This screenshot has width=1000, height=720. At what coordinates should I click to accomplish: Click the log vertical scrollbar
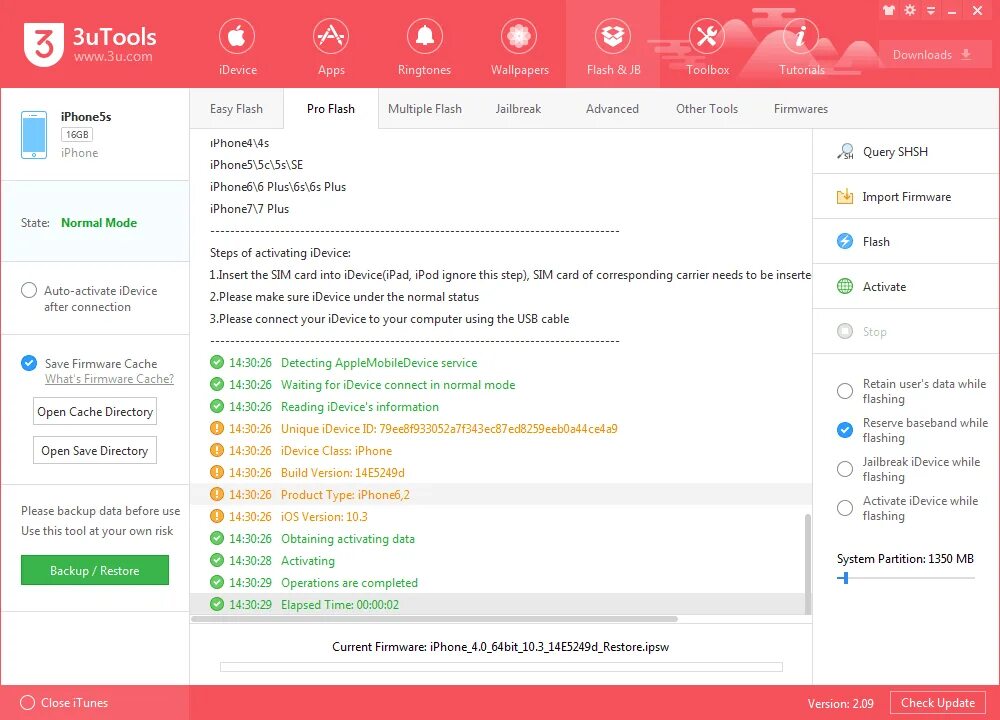tap(807, 564)
